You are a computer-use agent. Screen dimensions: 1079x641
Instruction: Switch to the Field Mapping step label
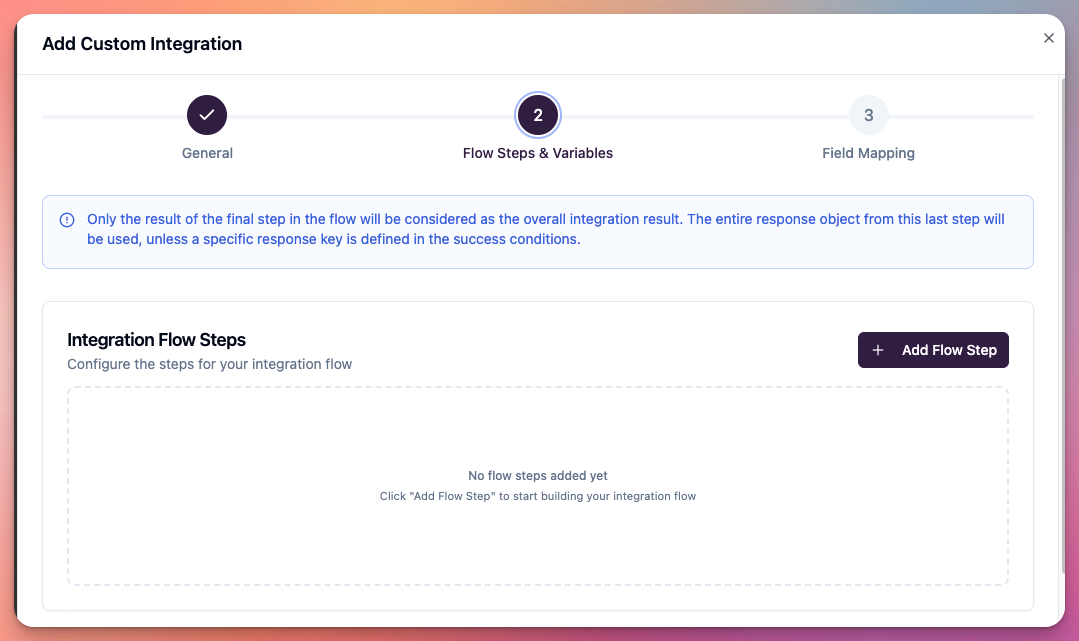pyautogui.click(x=868, y=153)
